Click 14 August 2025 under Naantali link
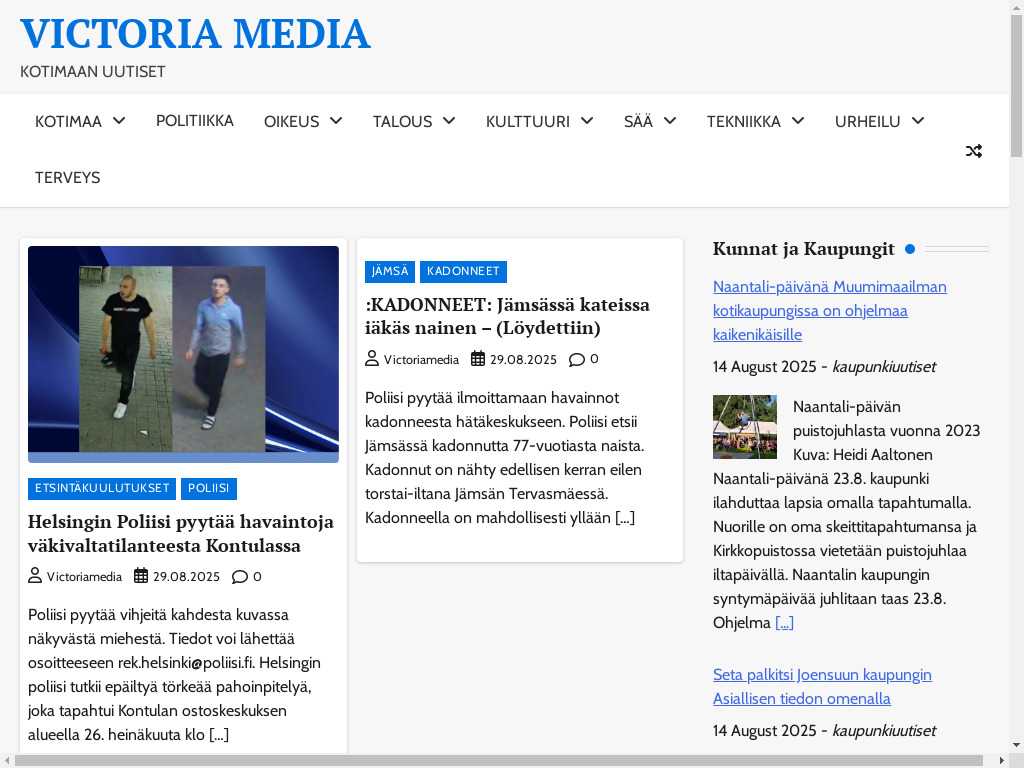The image size is (1024, 768). (765, 366)
